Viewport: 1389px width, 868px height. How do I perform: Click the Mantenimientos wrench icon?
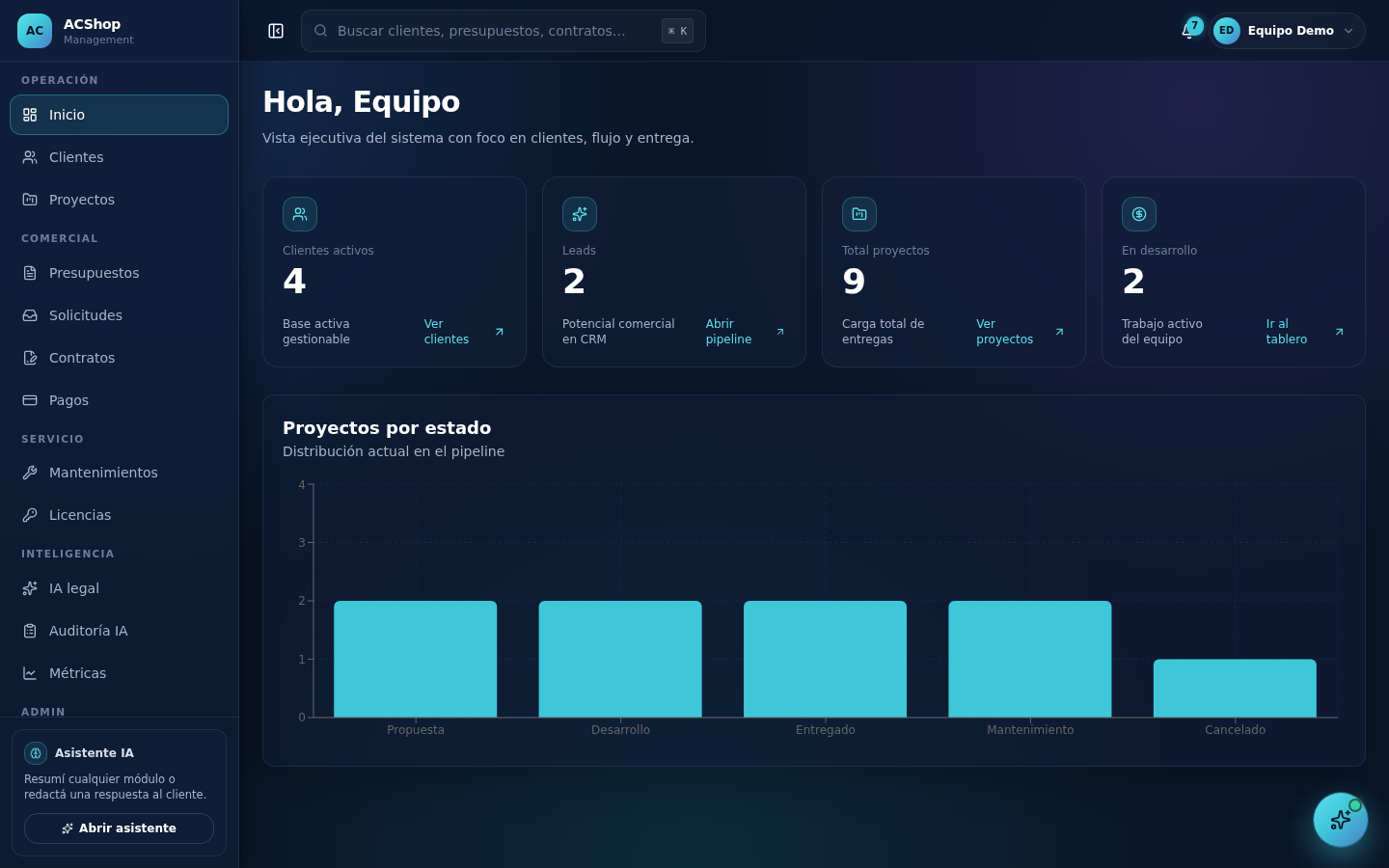point(30,473)
